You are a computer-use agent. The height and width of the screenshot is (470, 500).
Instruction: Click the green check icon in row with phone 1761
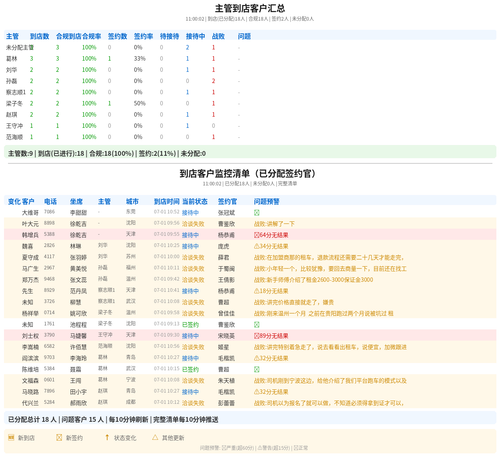pos(257,325)
